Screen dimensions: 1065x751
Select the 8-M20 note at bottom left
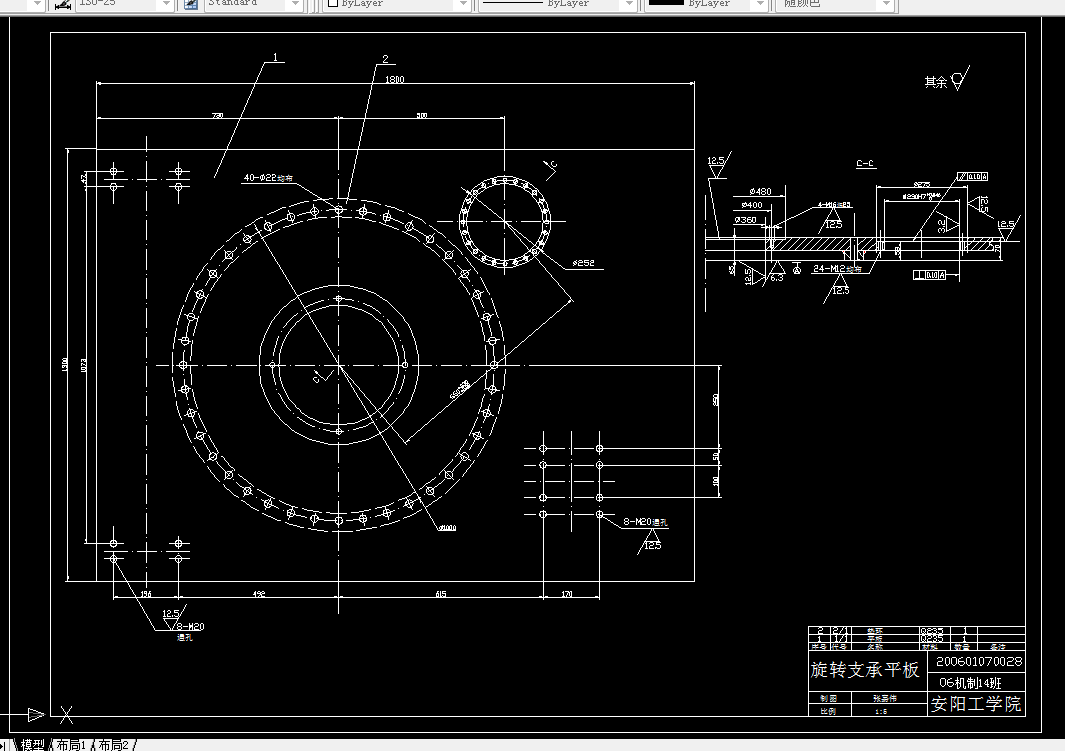point(190,627)
